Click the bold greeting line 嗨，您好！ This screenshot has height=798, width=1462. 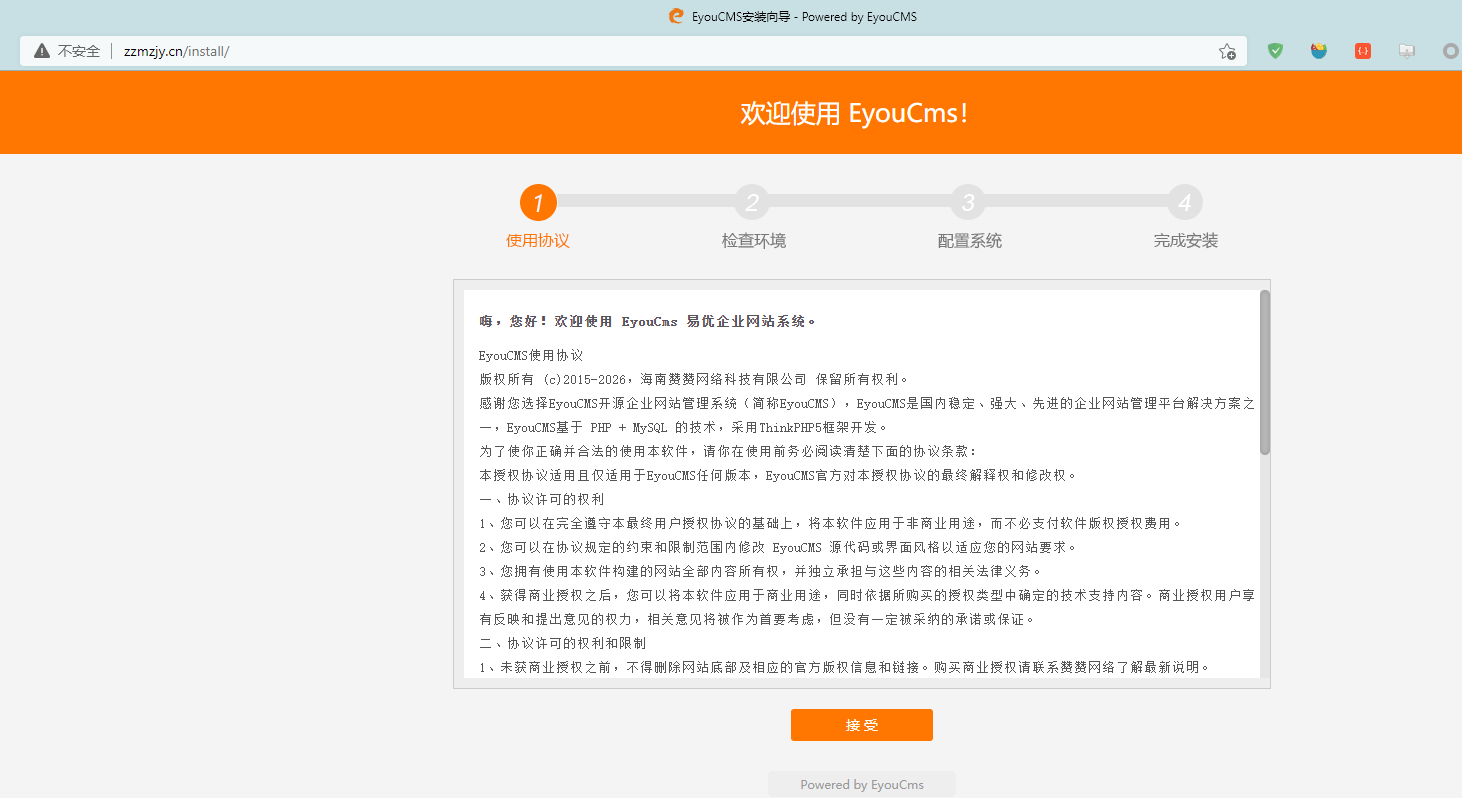[x=647, y=322]
